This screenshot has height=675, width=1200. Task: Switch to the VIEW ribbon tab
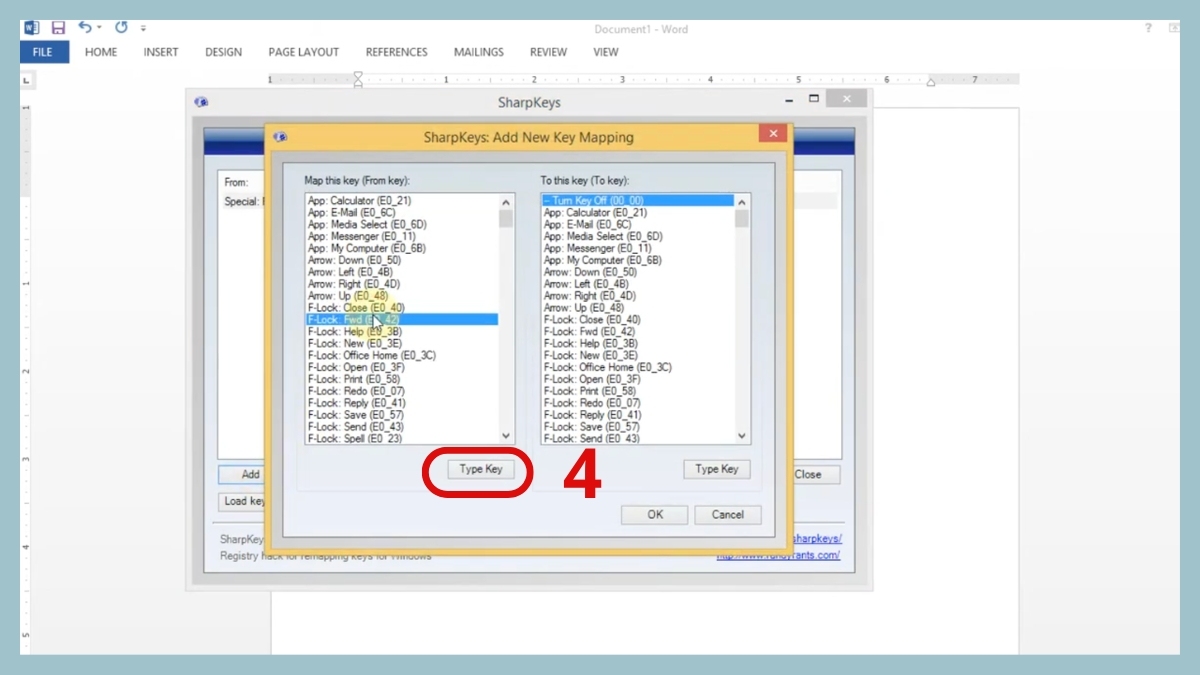606,52
